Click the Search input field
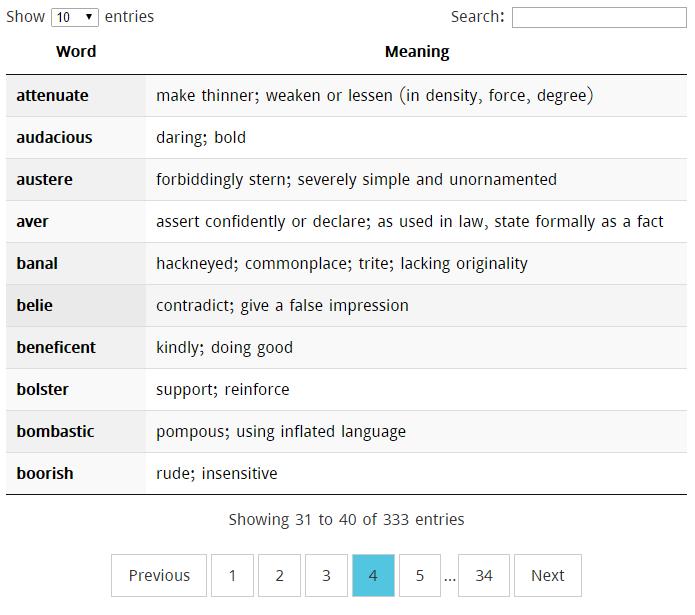The height and width of the screenshot is (615, 695). pyautogui.click(x=598, y=17)
